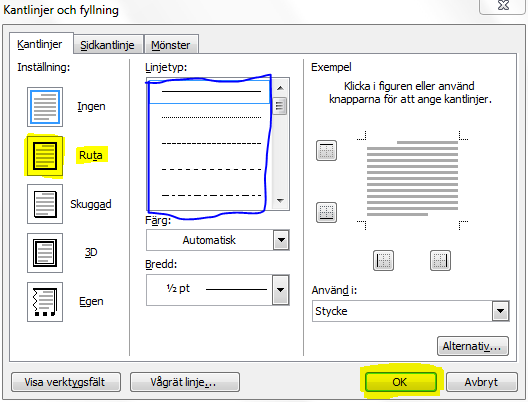Image resolution: width=528 pixels, height=402 pixels.
Task: Select the dotted line type
Action: coord(209,118)
